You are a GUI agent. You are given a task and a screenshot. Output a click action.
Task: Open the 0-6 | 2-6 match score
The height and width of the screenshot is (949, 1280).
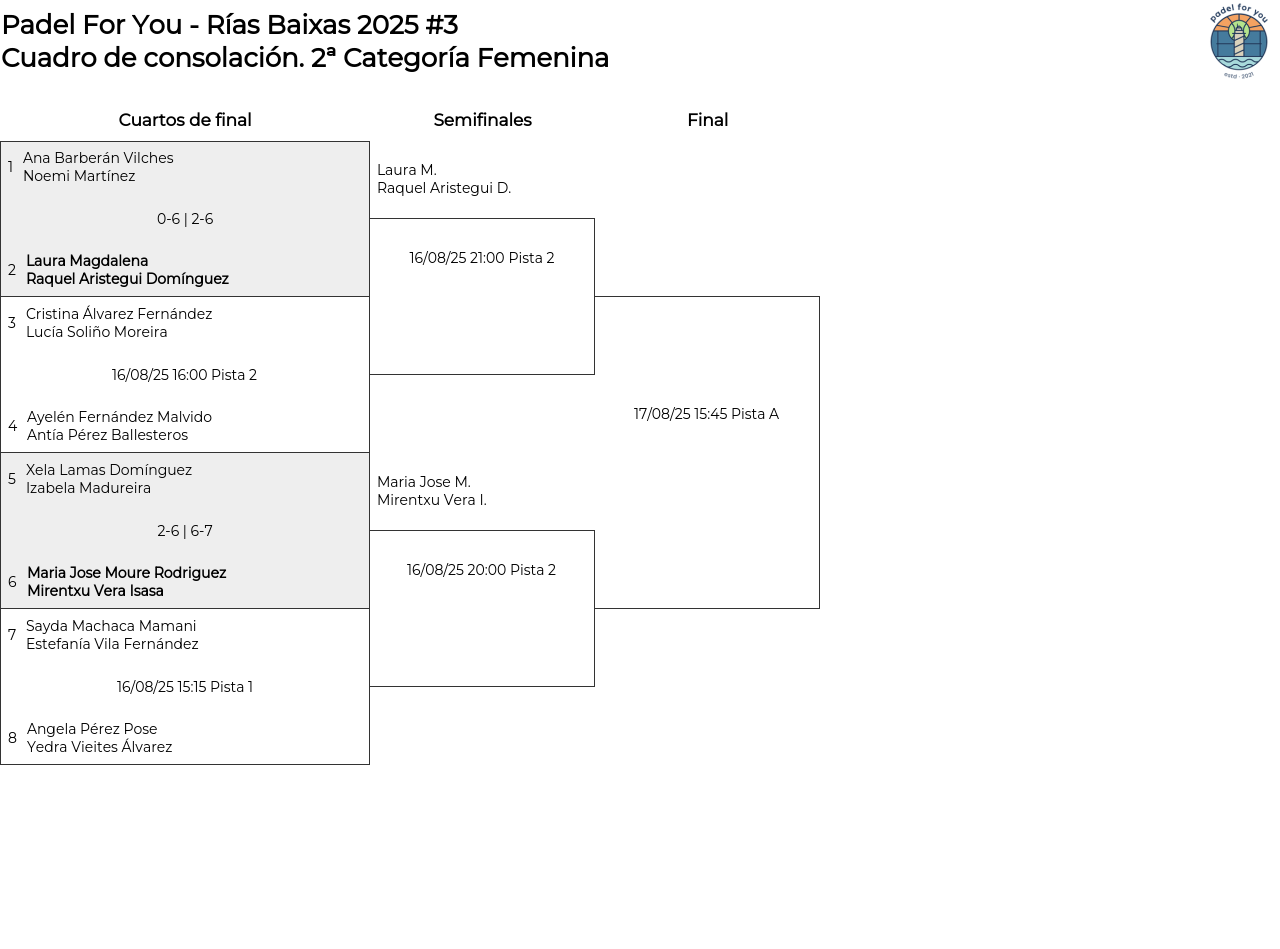[185, 219]
